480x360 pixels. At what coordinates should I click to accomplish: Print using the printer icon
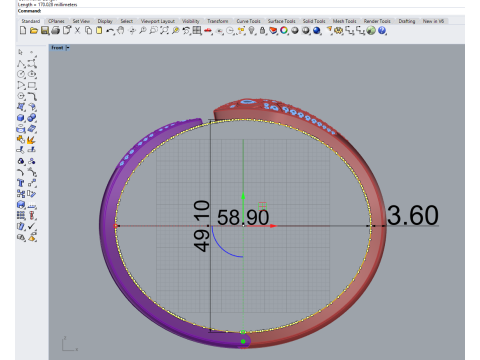click(56, 31)
